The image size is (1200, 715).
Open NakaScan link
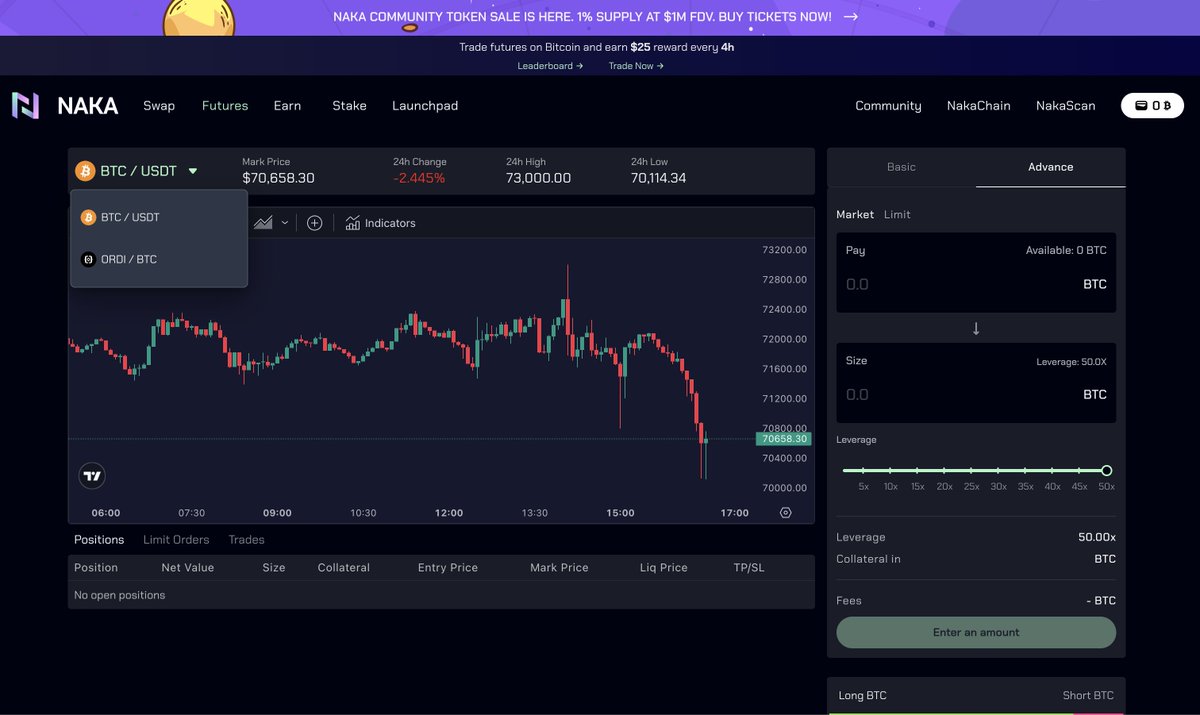tap(1066, 105)
